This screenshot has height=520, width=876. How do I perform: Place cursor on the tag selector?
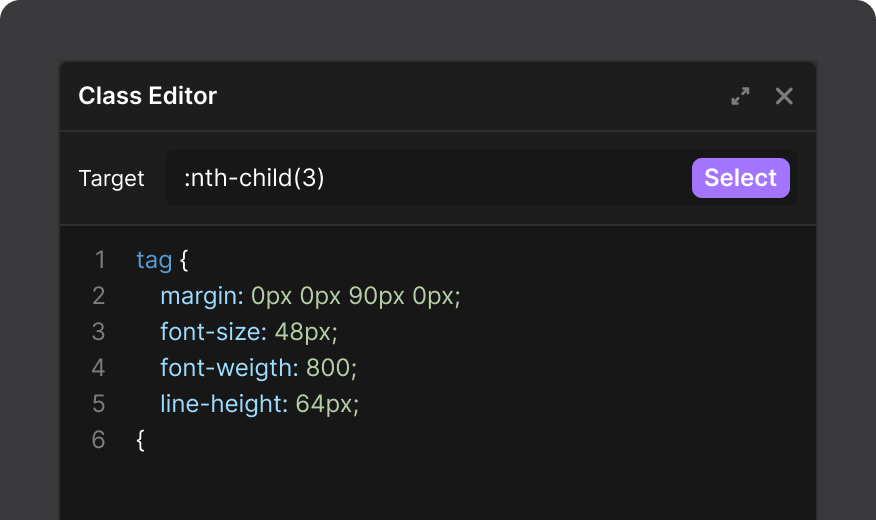click(x=154, y=260)
